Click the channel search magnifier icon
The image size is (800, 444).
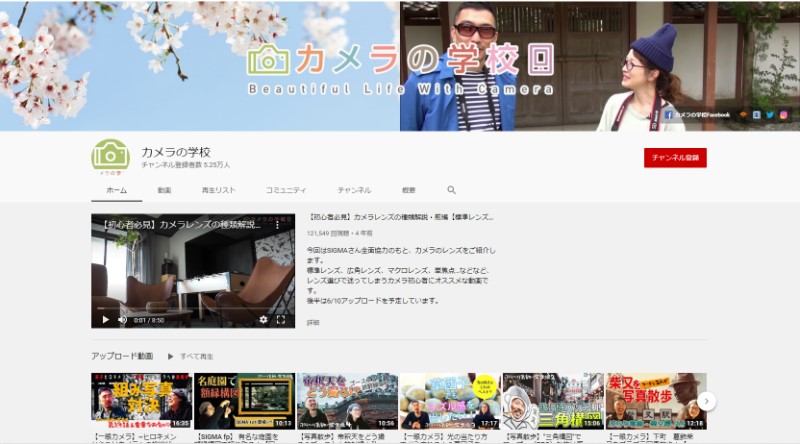[x=452, y=190]
